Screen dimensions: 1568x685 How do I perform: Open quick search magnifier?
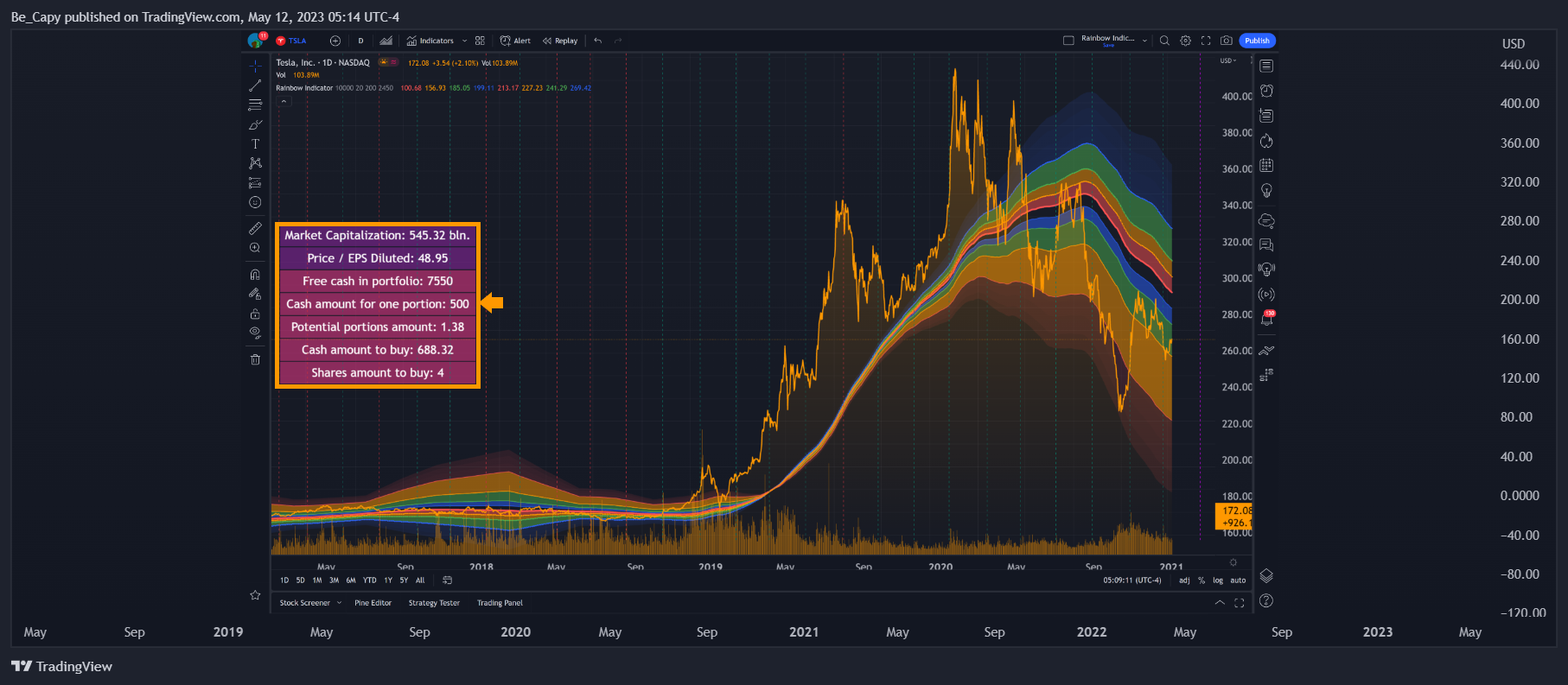(x=1164, y=41)
